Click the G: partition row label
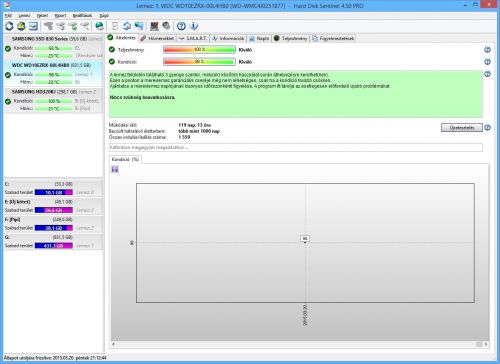500x364 pixels. tap(7, 237)
